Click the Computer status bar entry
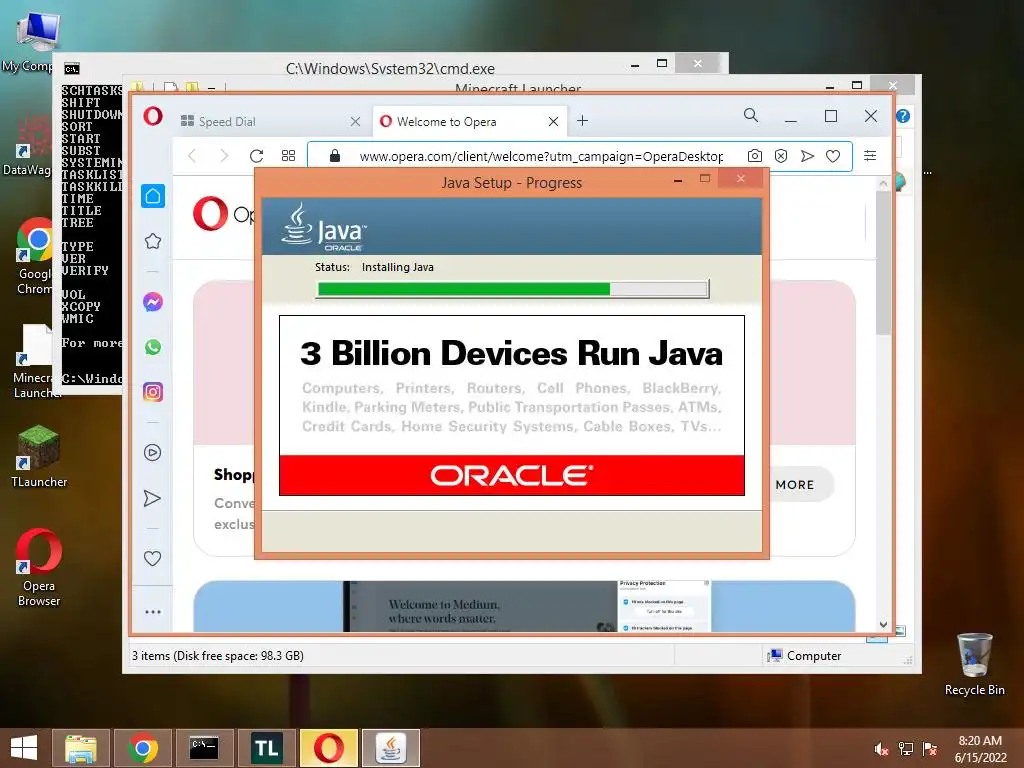Viewport: 1024px width, 768px height. pos(805,656)
